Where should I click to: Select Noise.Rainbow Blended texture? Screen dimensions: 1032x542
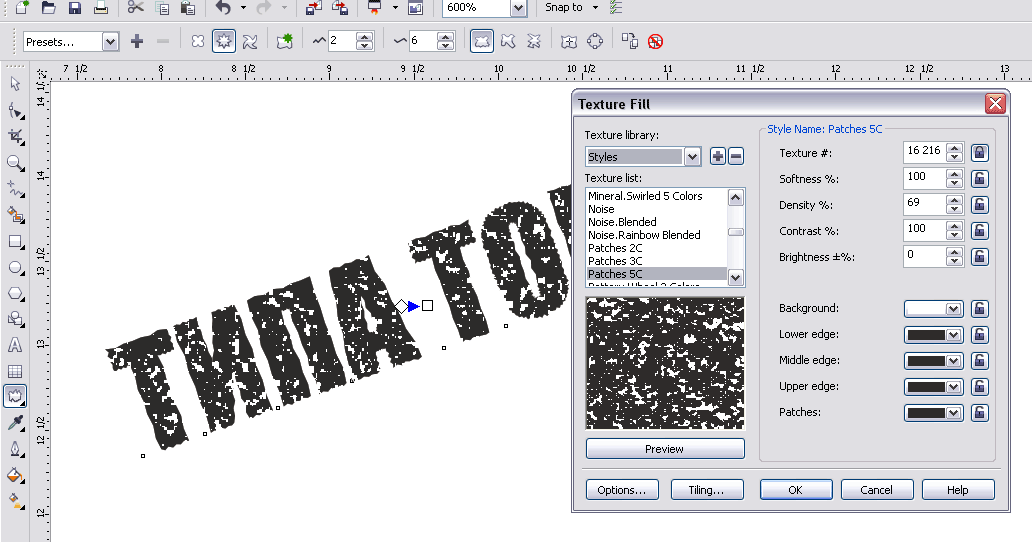pos(656,235)
